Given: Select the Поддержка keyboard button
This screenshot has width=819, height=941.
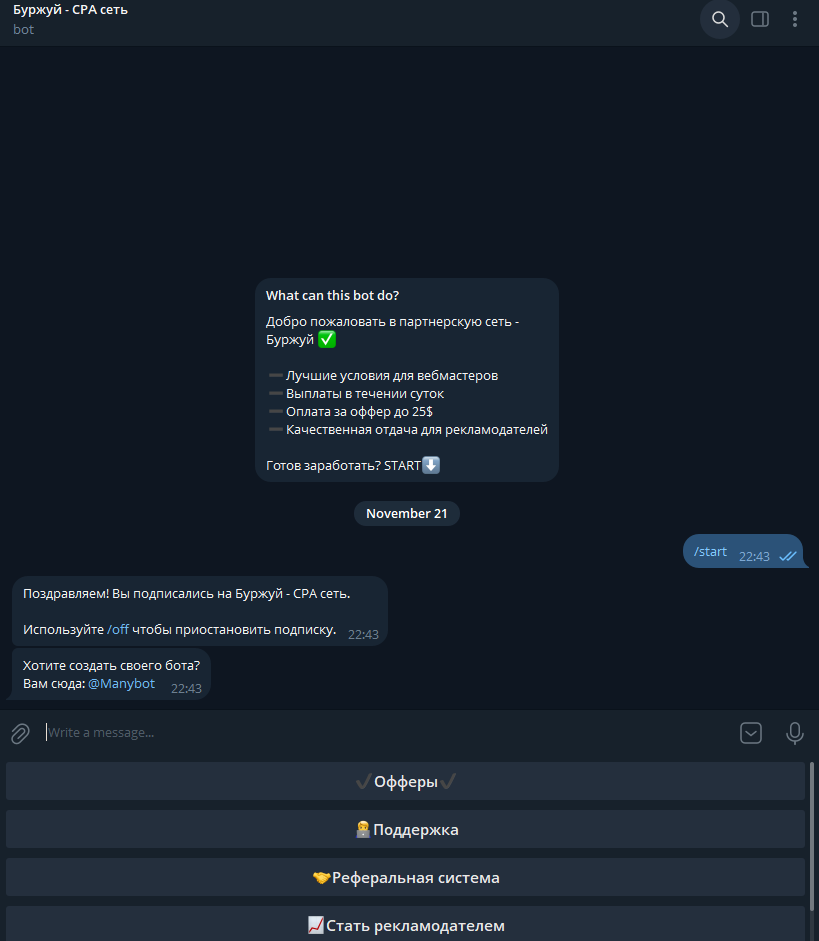Looking at the screenshot, I should click(x=405, y=829).
